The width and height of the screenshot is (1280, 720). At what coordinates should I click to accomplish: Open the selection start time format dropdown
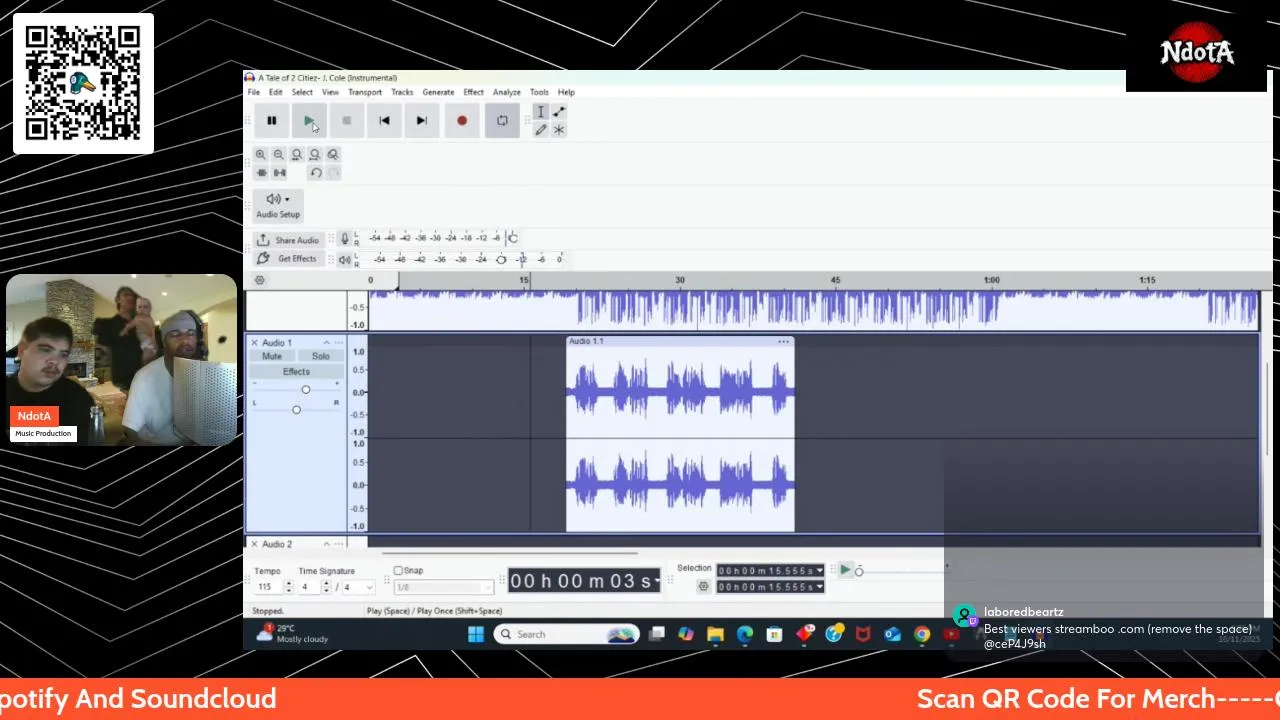coord(820,571)
